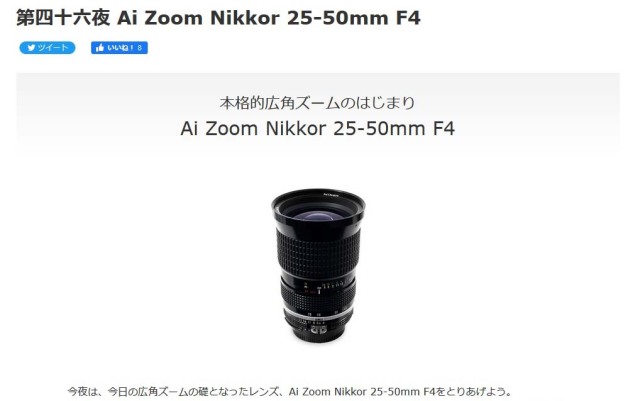Click the 第四十六夜 text in the title
Viewport: 640px width, 401px height.
coord(63,18)
